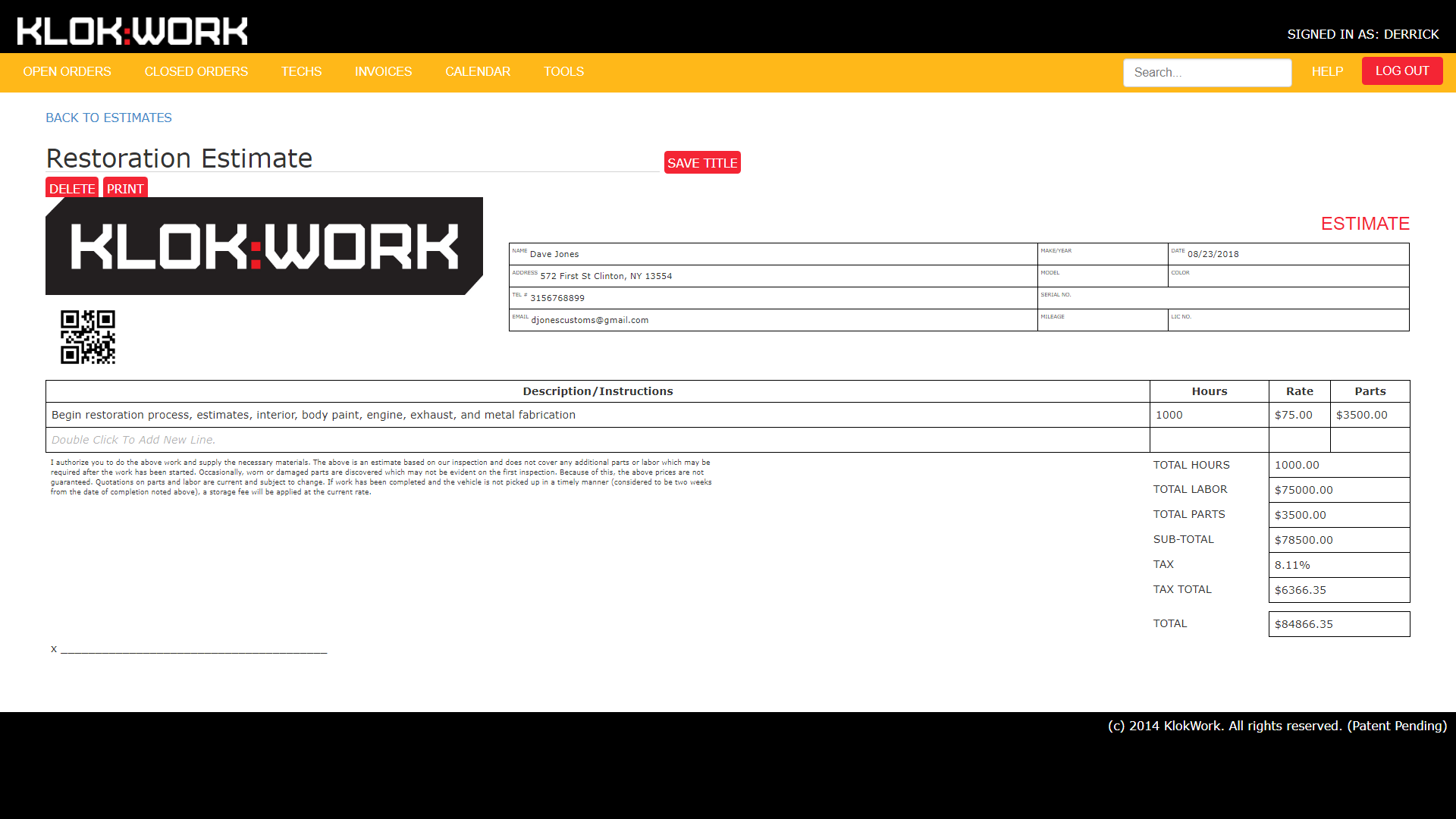This screenshot has height=819, width=1456.
Task: Click the ESTIMATE heading label
Action: [x=1365, y=224]
